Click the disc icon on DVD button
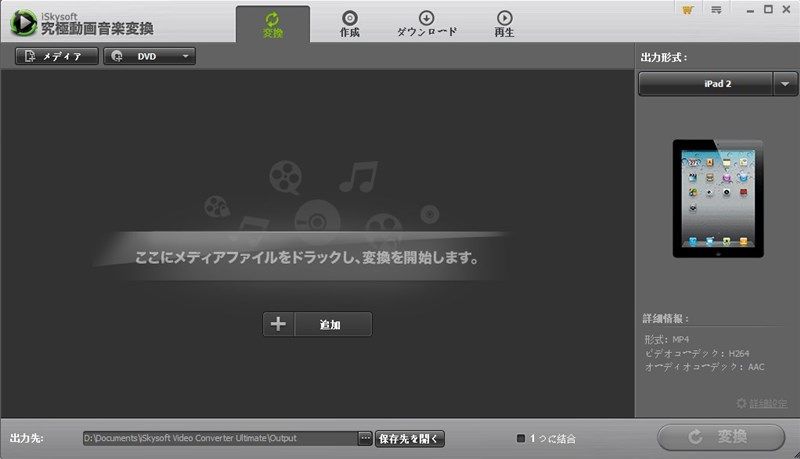The image size is (800, 459). pyautogui.click(x=117, y=56)
